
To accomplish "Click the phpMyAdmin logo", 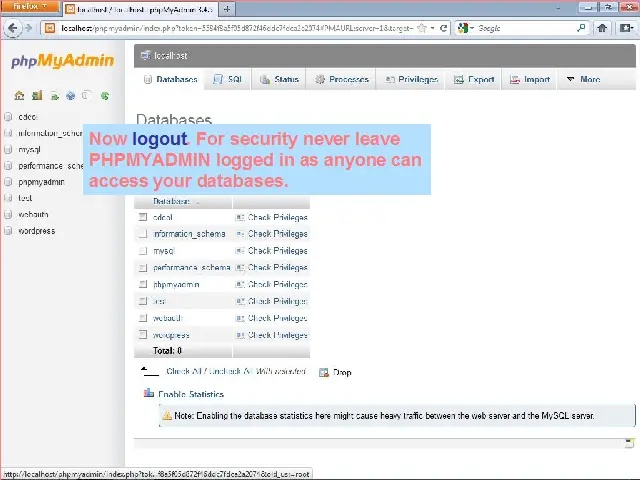I will click(62, 61).
